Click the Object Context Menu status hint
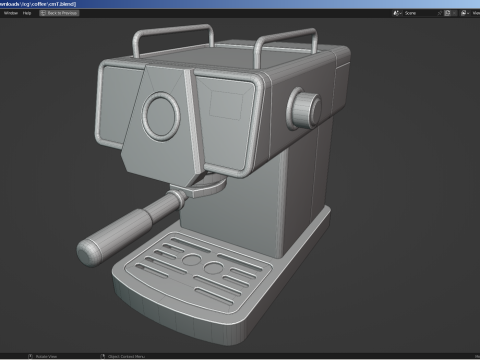 point(123,357)
